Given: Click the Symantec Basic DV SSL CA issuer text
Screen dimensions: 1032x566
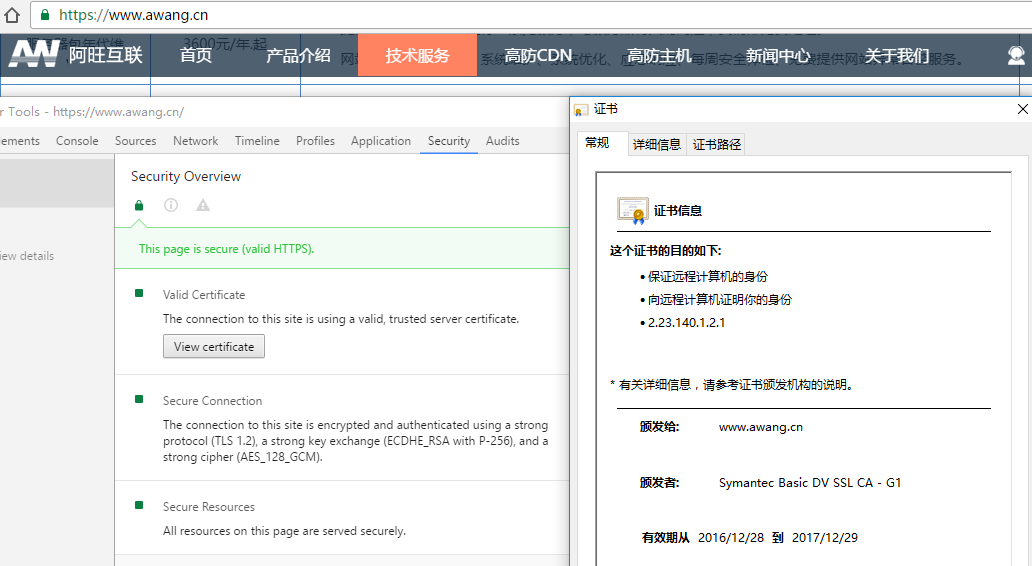Looking at the screenshot, I should coord(810,482).
